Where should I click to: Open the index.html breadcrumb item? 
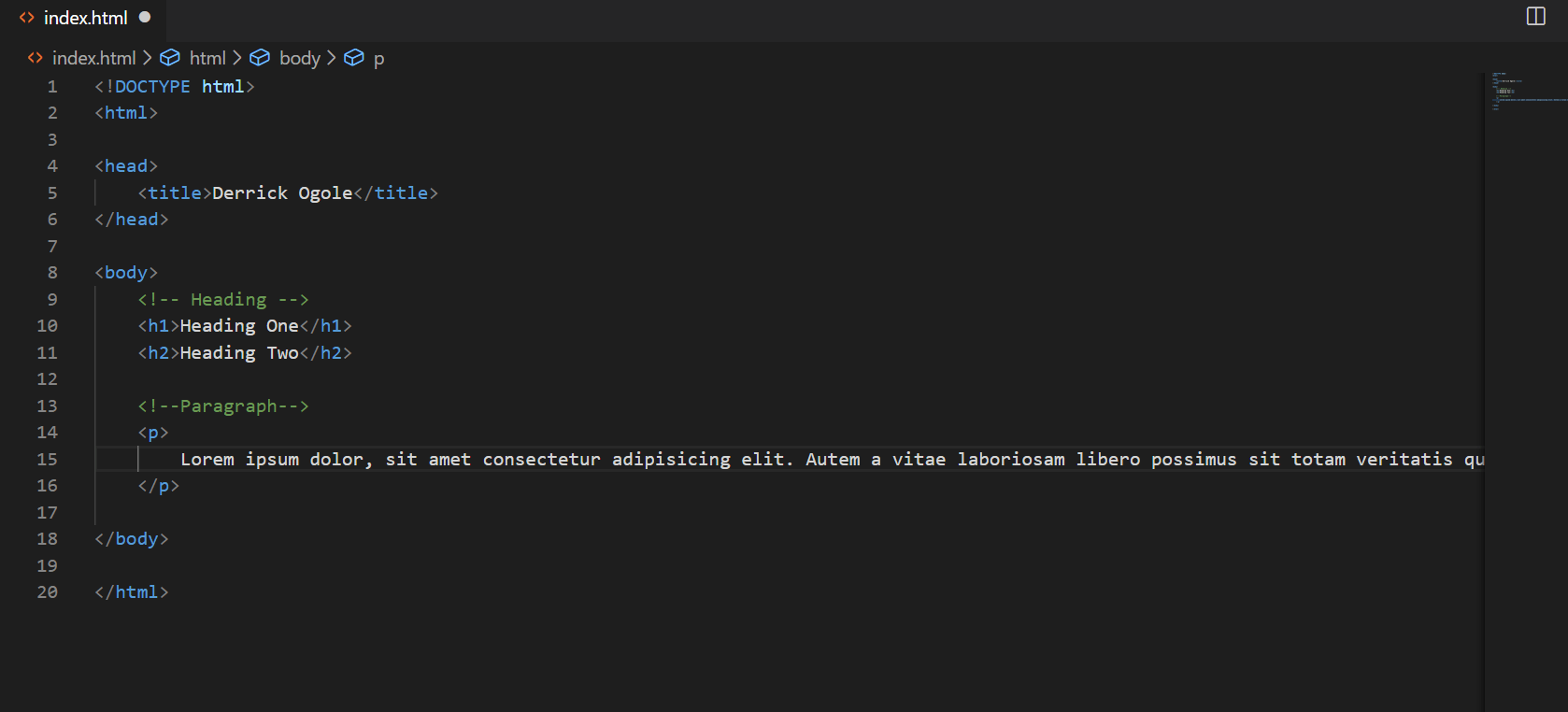click(94, 58)
